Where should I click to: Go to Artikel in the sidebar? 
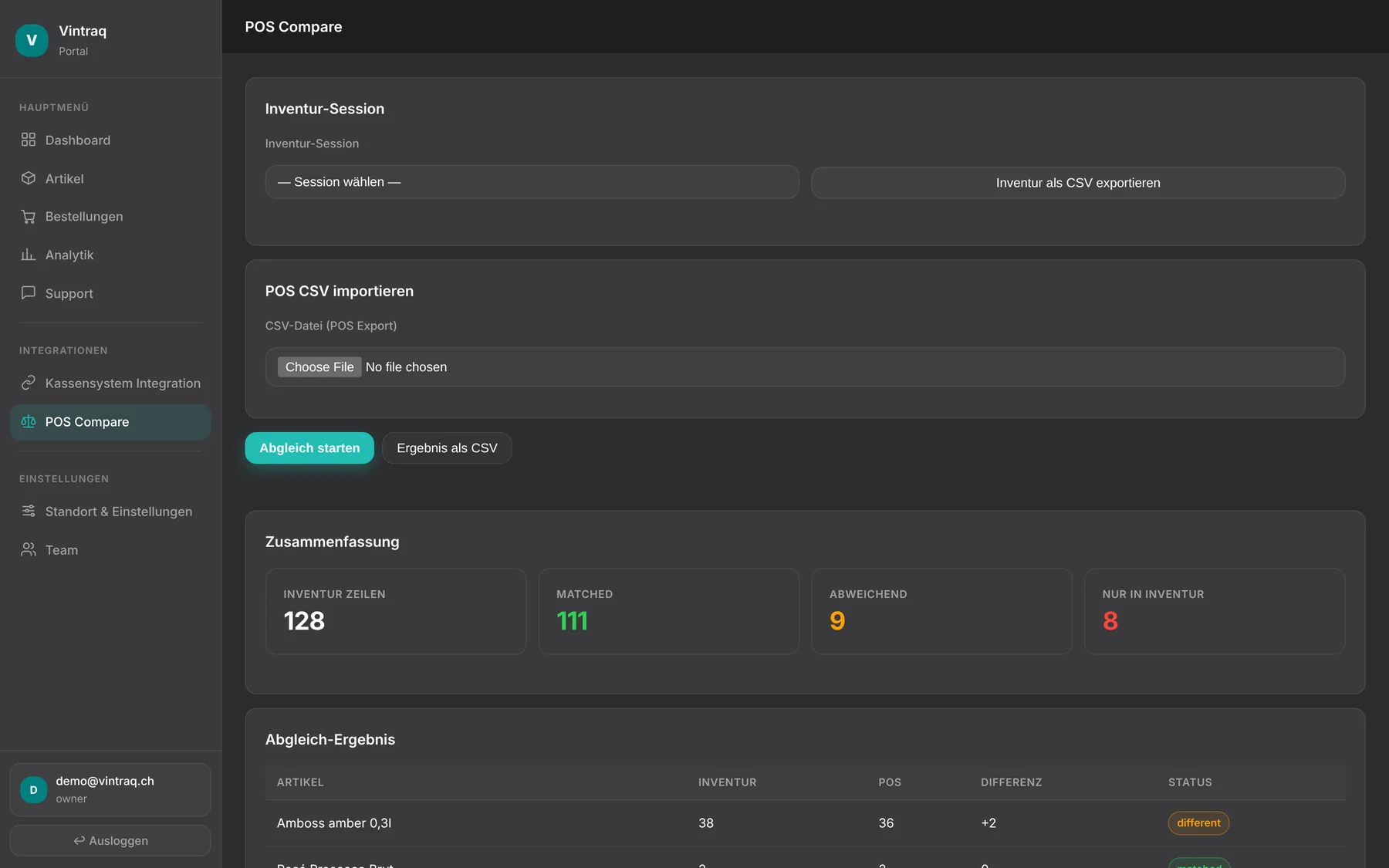click(x=110, y=179)
